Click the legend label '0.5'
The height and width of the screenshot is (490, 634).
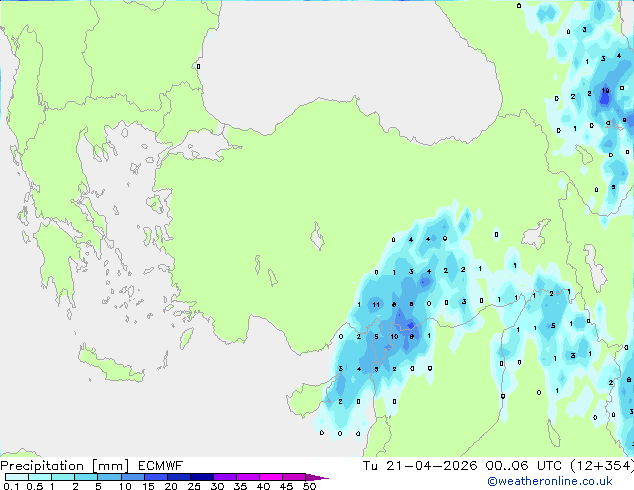coord(34,486)
